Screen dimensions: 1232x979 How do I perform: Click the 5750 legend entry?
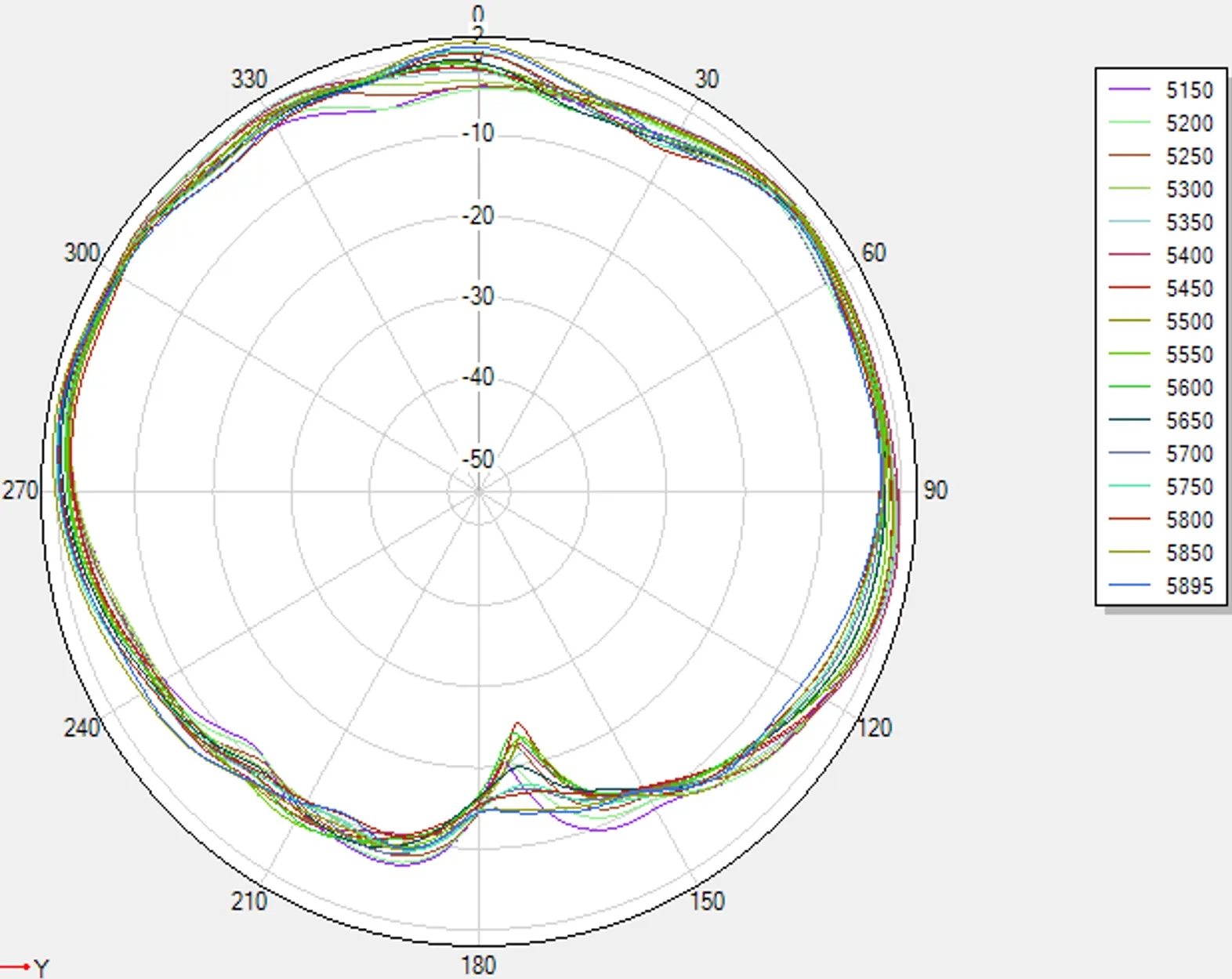click(x=1161, y=486)
